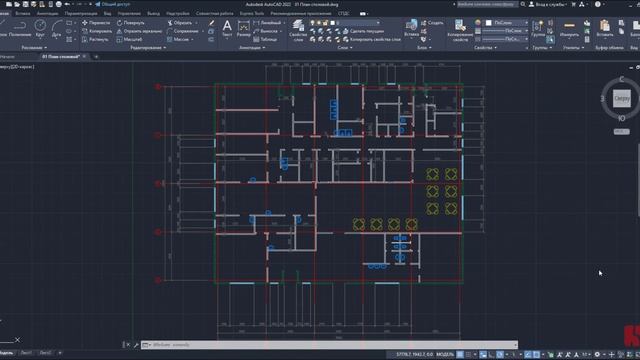Click in the command line input field
Screen dimensions: 640x360
(x=329, y=345)
